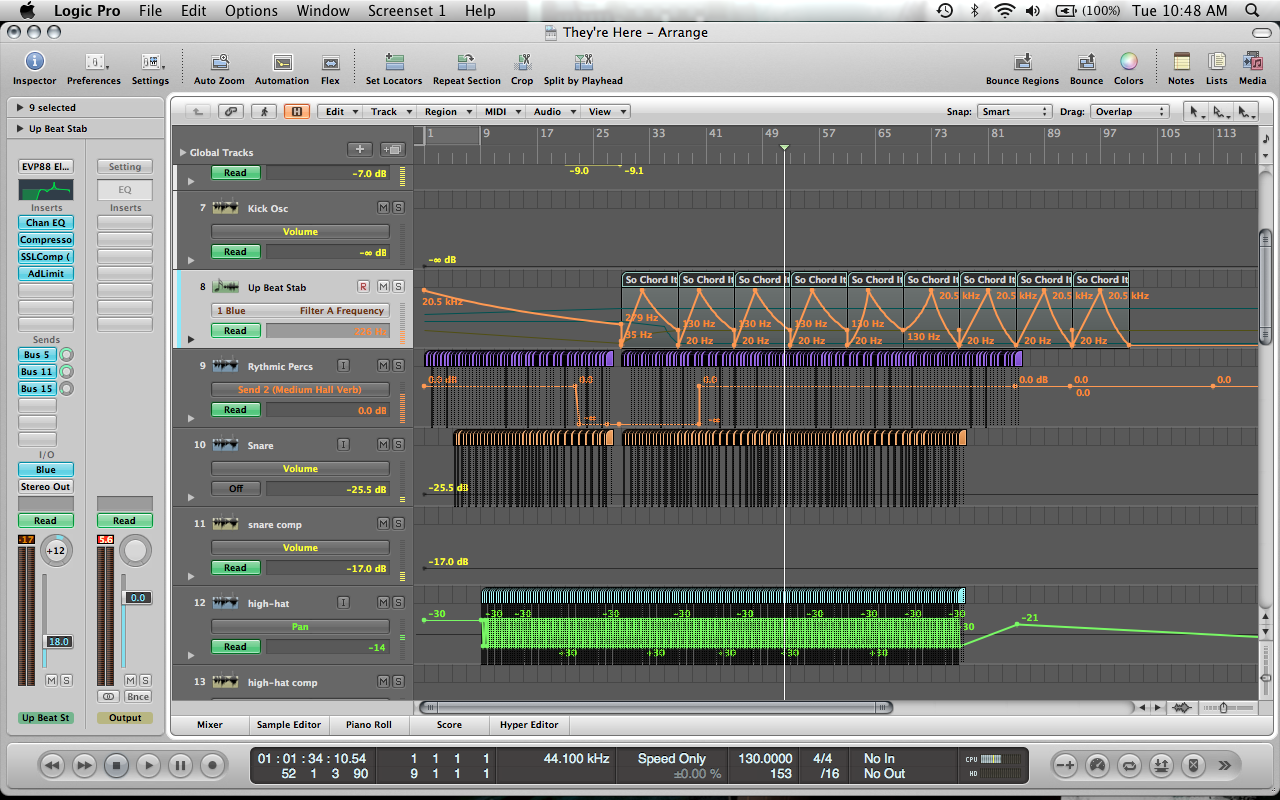Open the Bounce Regions tool
Screen dimensions: 1280x800
1022,62
